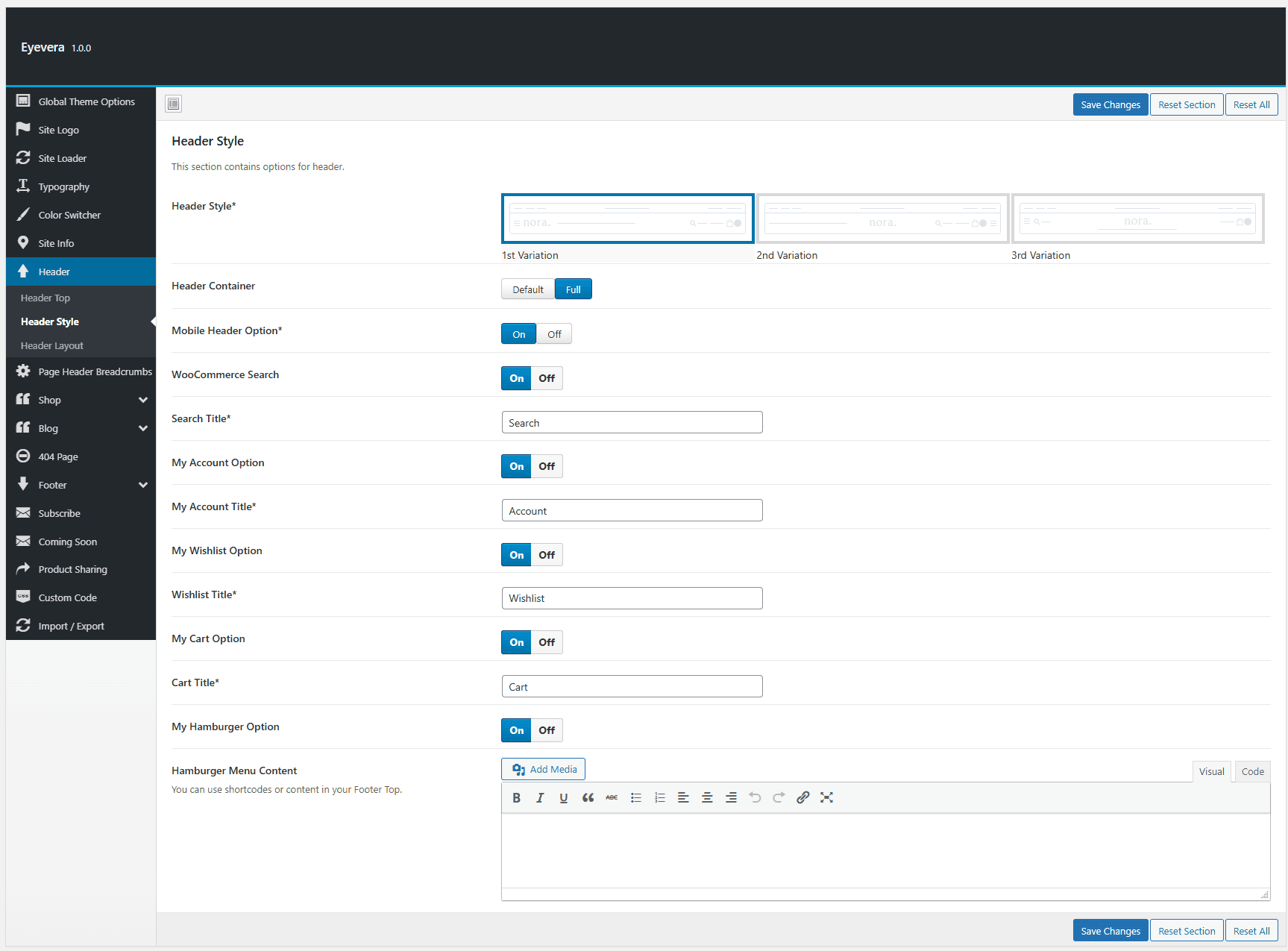1288x951 pixels.
Task: Click the expand-all options icon above Header Style
Action: (174, 104)
